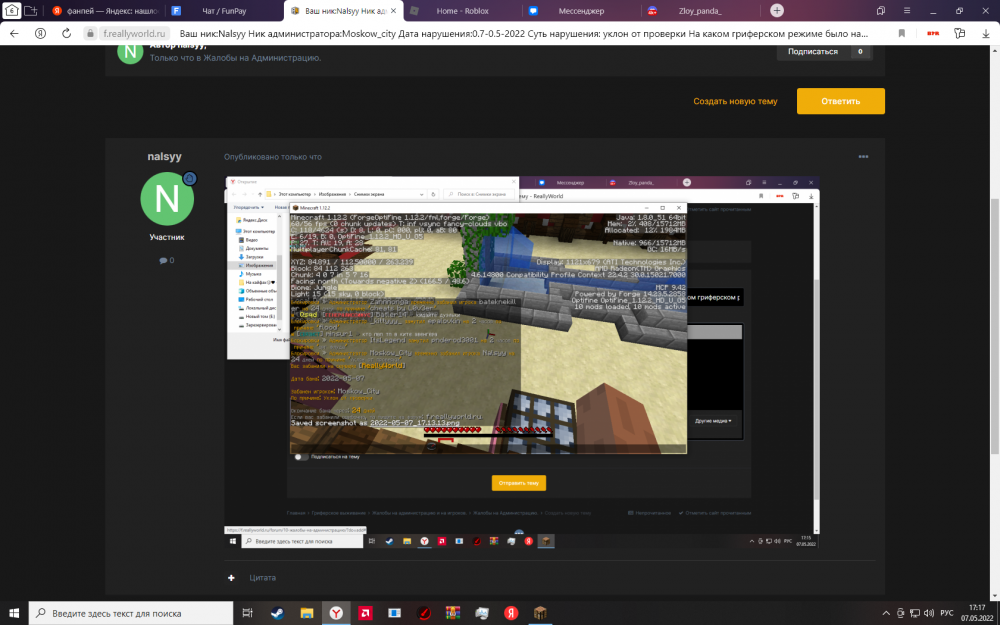
Task: Switch to the Home - Roblox tab
Action: 462,11
